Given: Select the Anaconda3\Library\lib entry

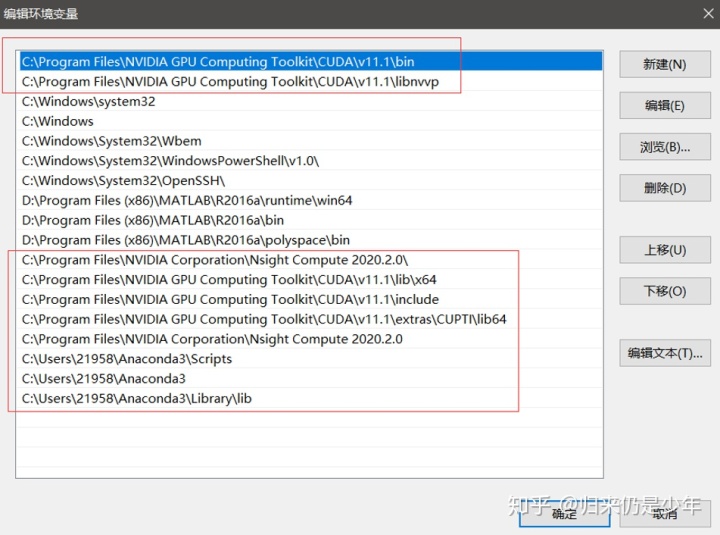Looking at the screenshot, I should 311,398.
